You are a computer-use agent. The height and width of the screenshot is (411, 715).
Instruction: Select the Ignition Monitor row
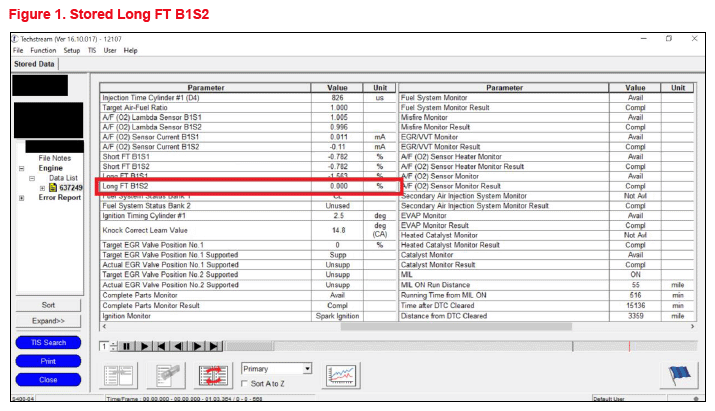[249, 316]
